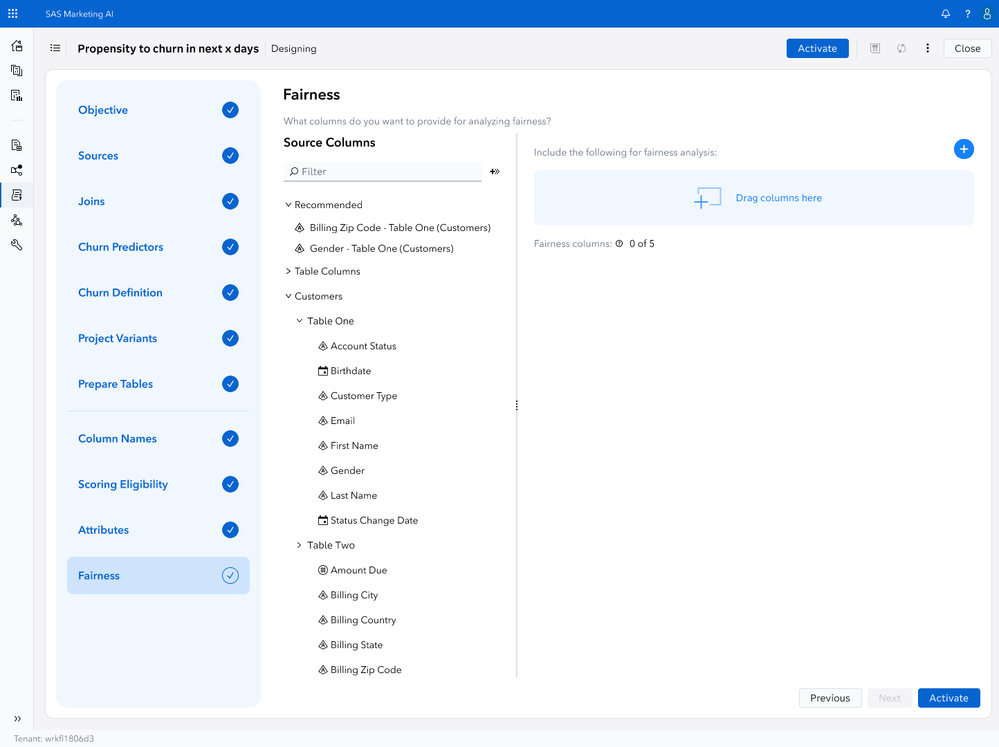Select the Churn Definition step
Viewport: 999px width, 747px height.
click(122, 292)
